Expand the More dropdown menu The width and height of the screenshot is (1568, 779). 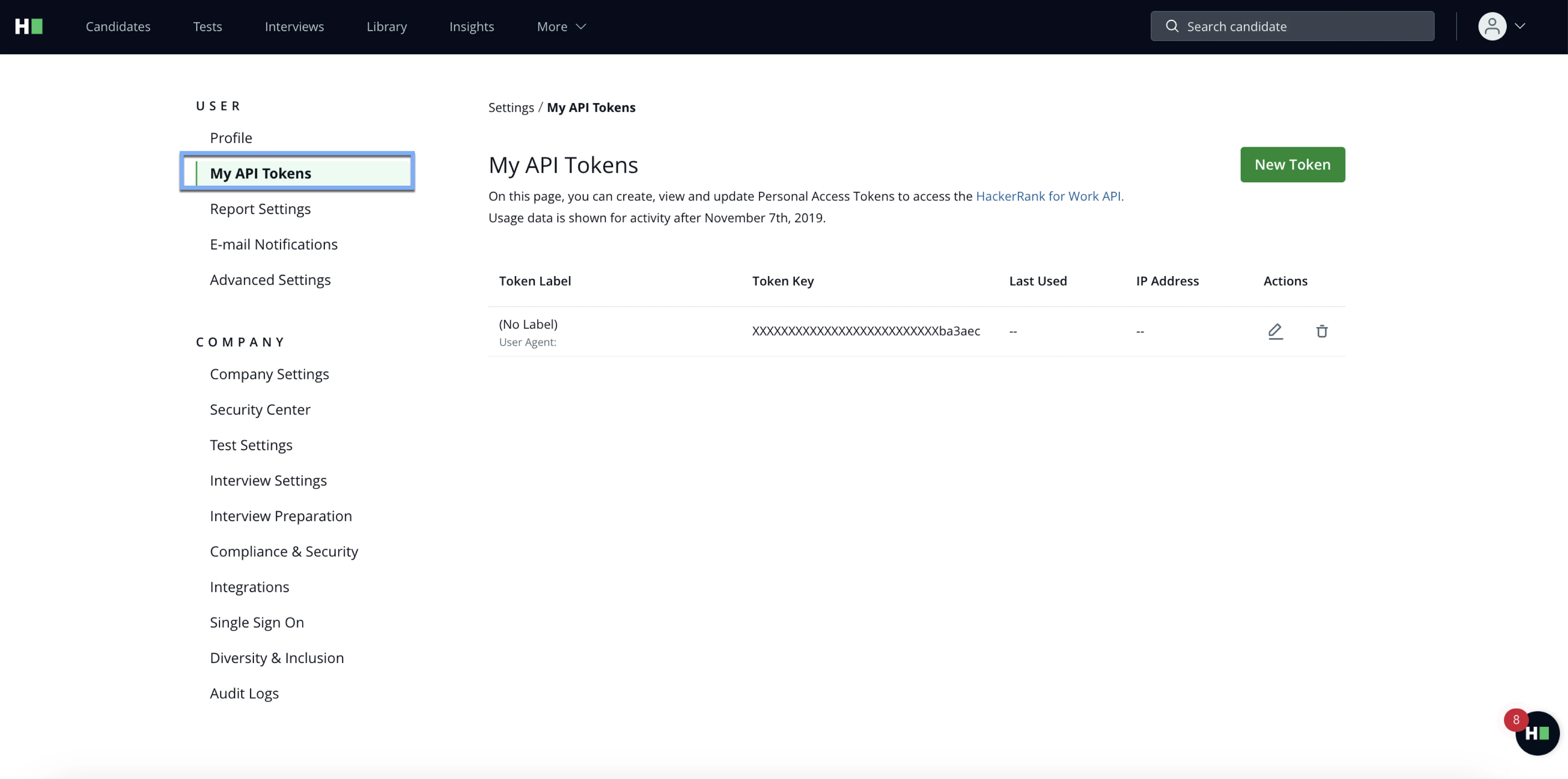[x=561, y=26]
